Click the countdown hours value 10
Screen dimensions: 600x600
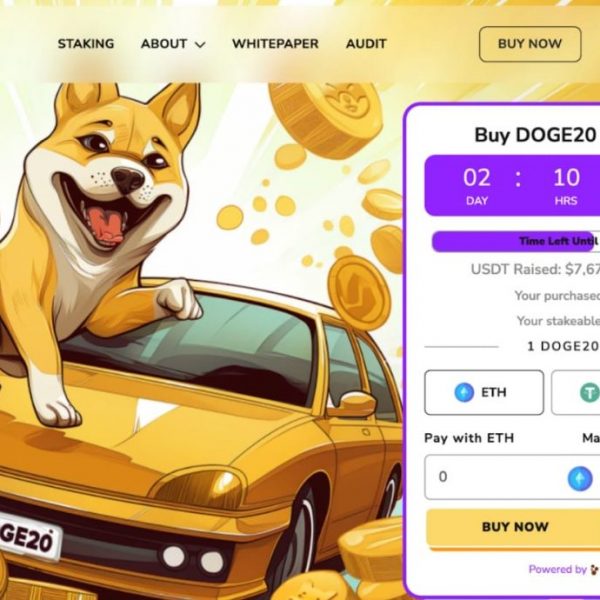coord(566,178)
